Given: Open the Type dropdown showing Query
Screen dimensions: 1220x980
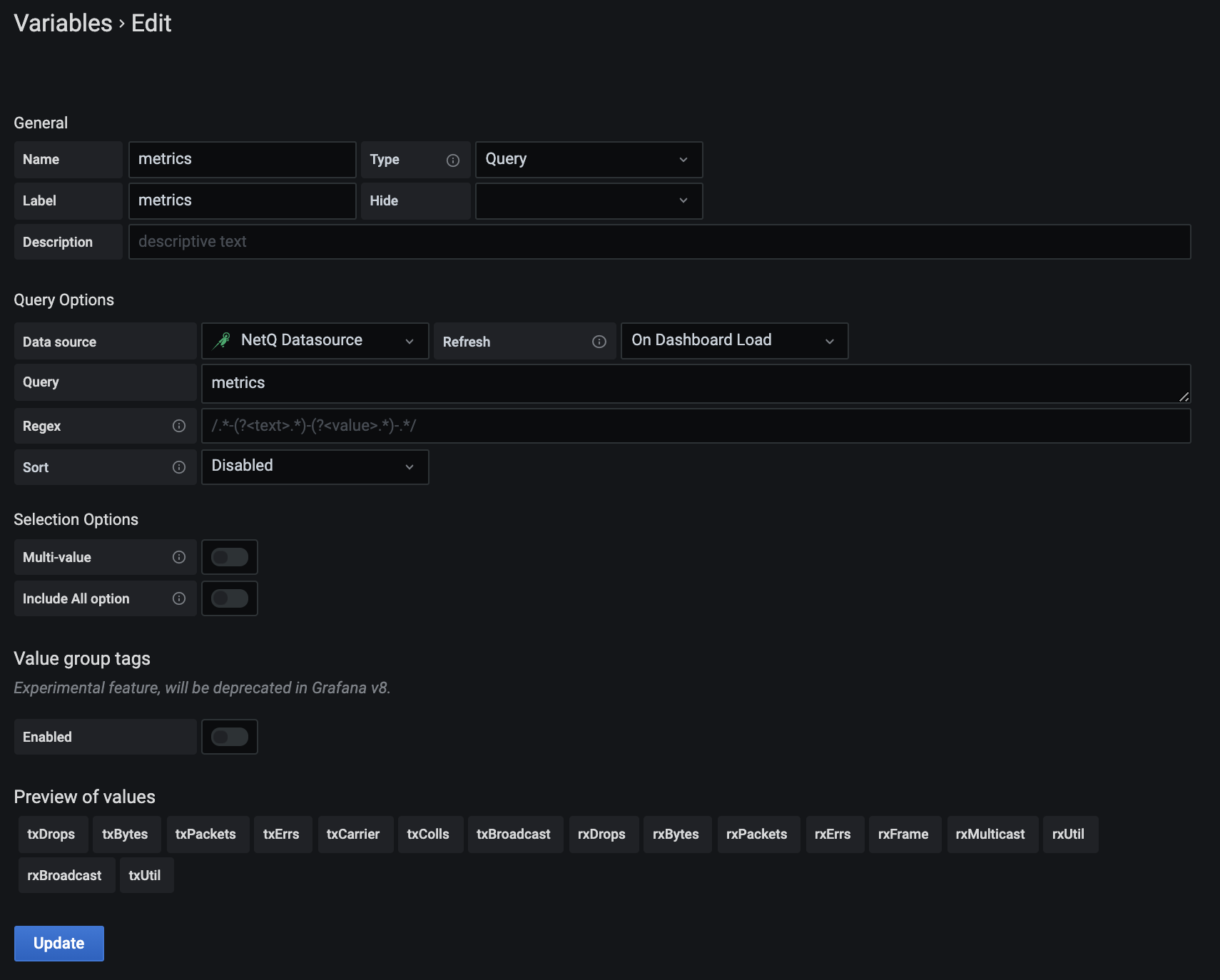Looking at the screenshot, I should tap(589, 160).
